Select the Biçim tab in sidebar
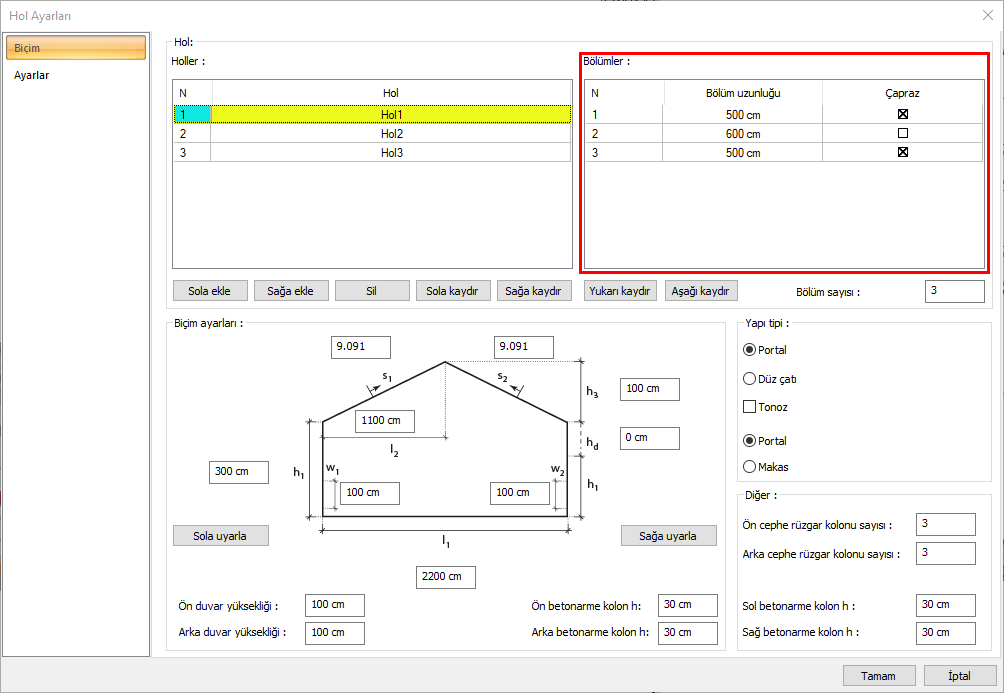 click(x=76, y=48)
